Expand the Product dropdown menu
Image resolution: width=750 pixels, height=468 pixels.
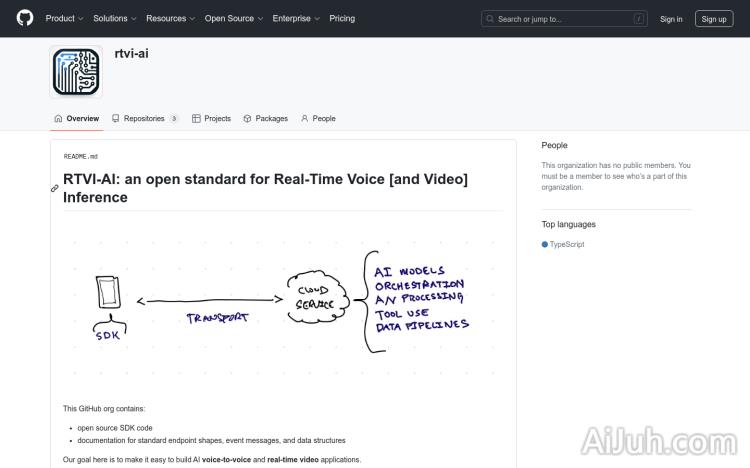point(65,18)
